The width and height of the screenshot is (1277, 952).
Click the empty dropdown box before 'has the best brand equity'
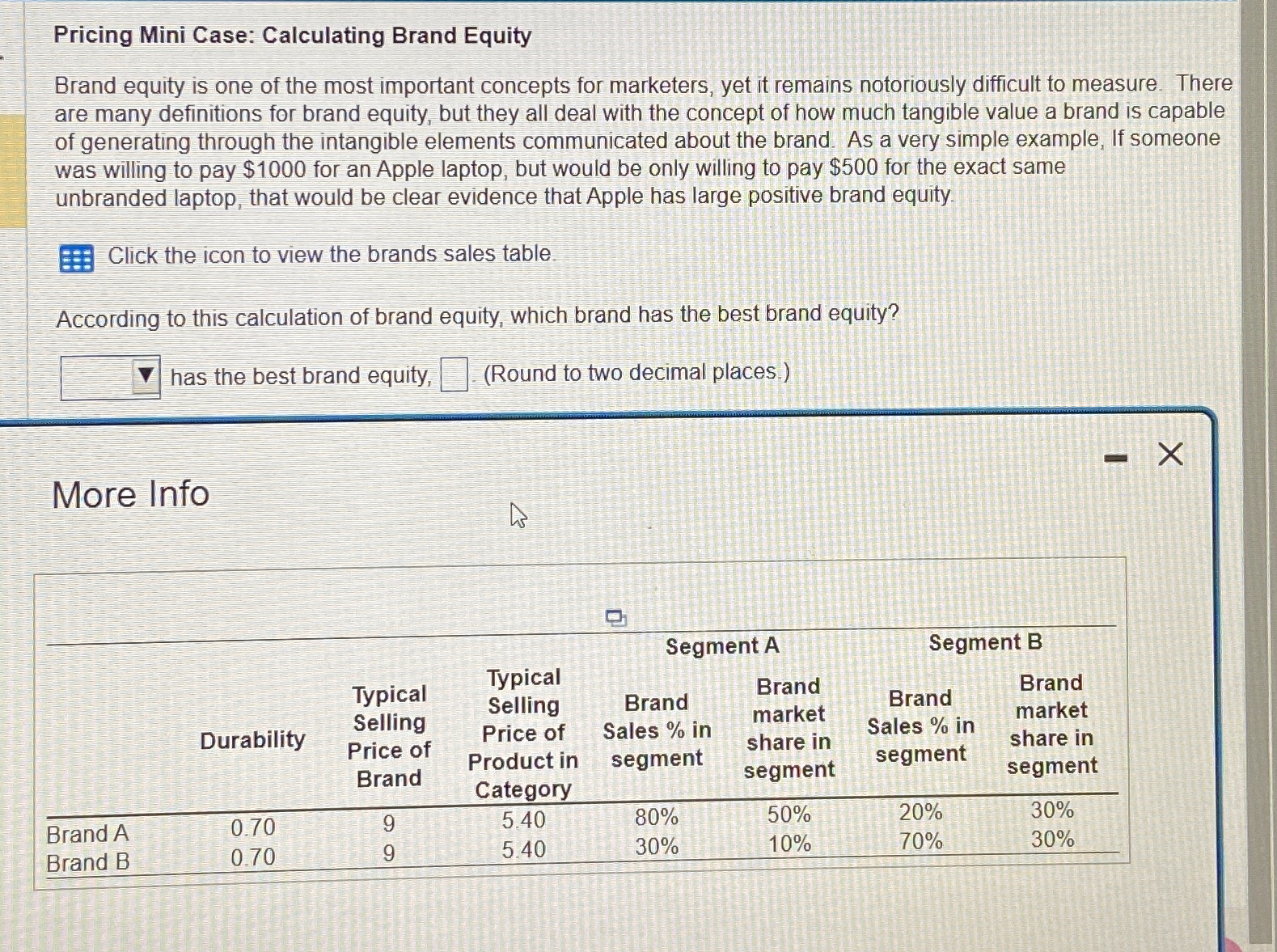click(97, 374)
